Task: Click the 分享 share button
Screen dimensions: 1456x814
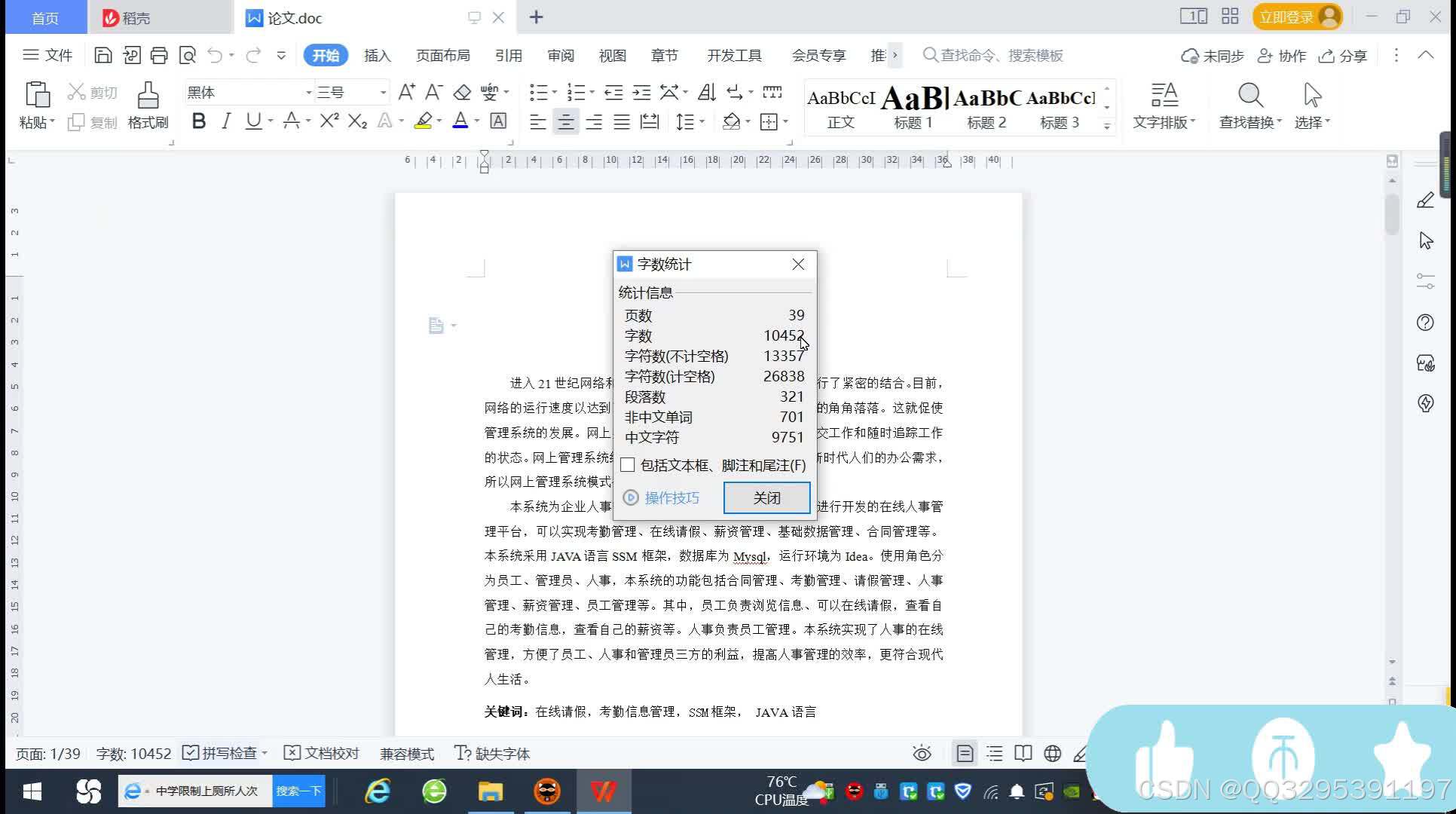Action: 1343,55
